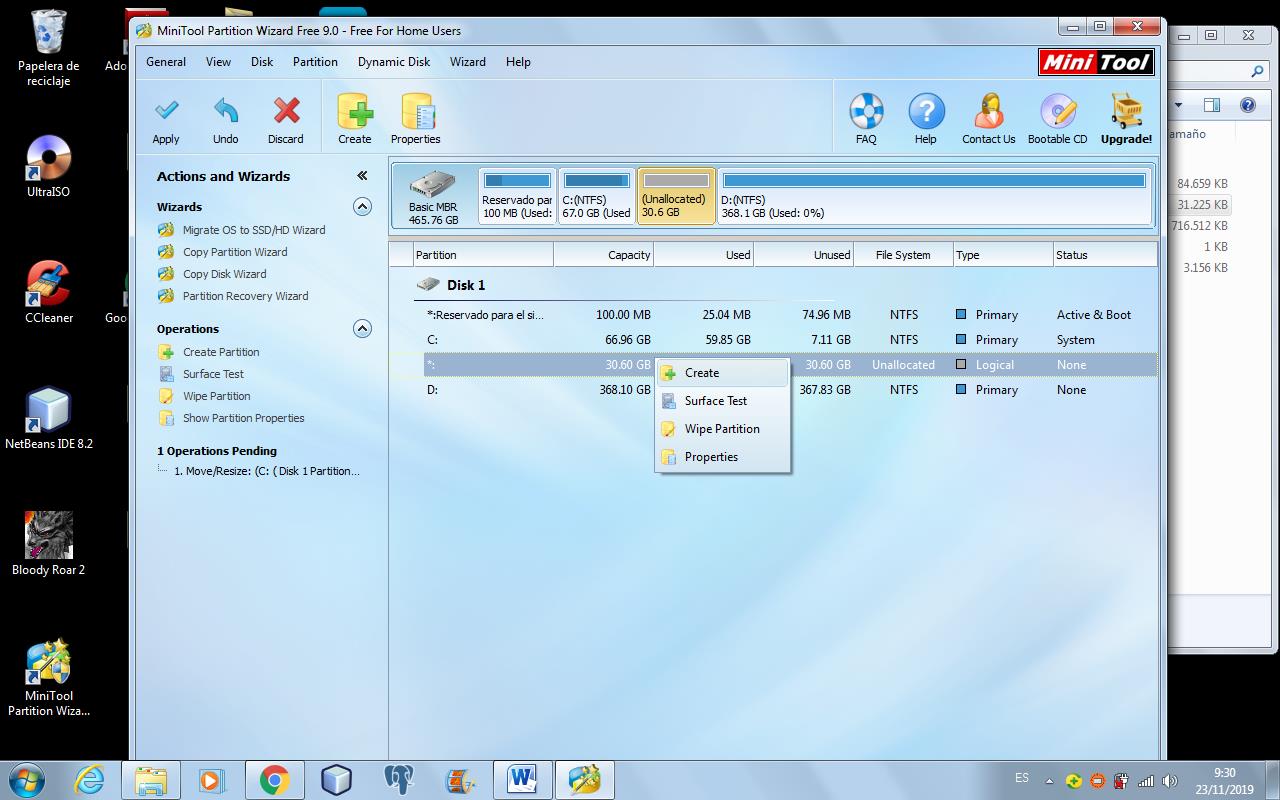Open the Disk menu
This screenshot has height=800, width=1280.
pos(262,62)
